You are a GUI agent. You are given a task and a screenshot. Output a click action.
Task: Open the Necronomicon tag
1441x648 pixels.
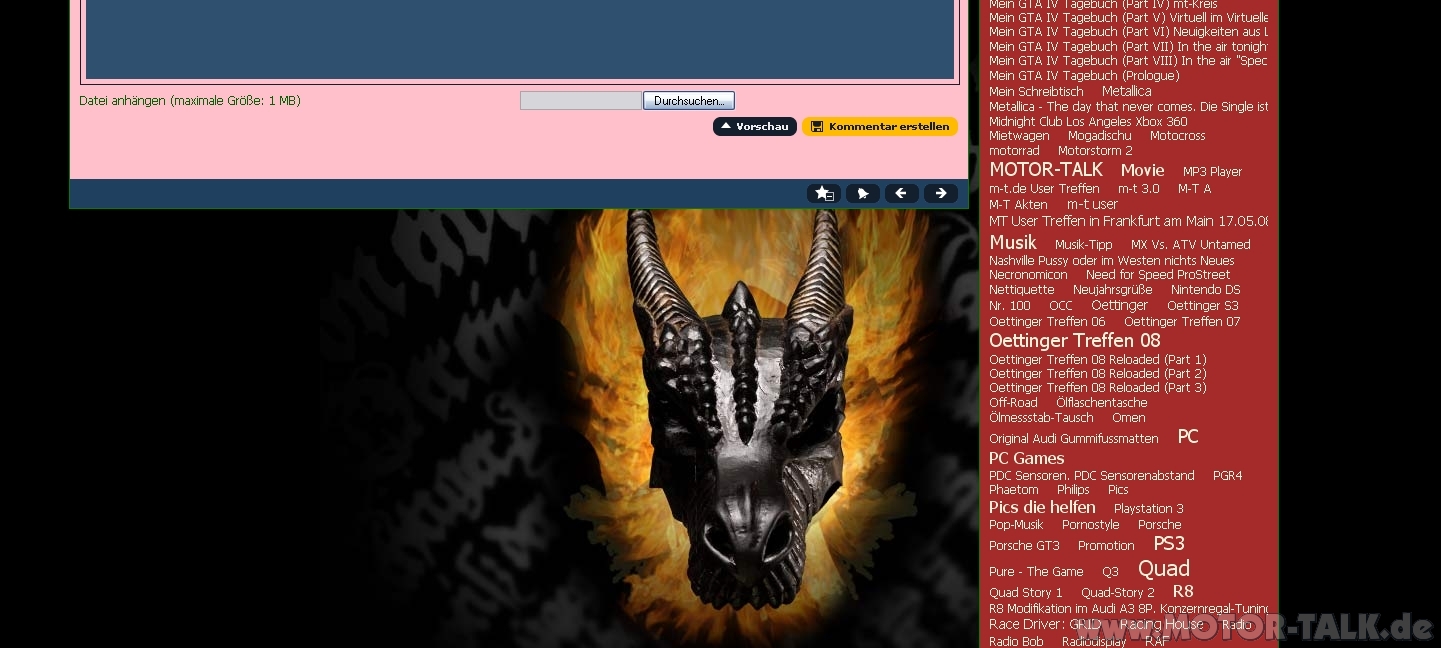tap(1028, 275)
